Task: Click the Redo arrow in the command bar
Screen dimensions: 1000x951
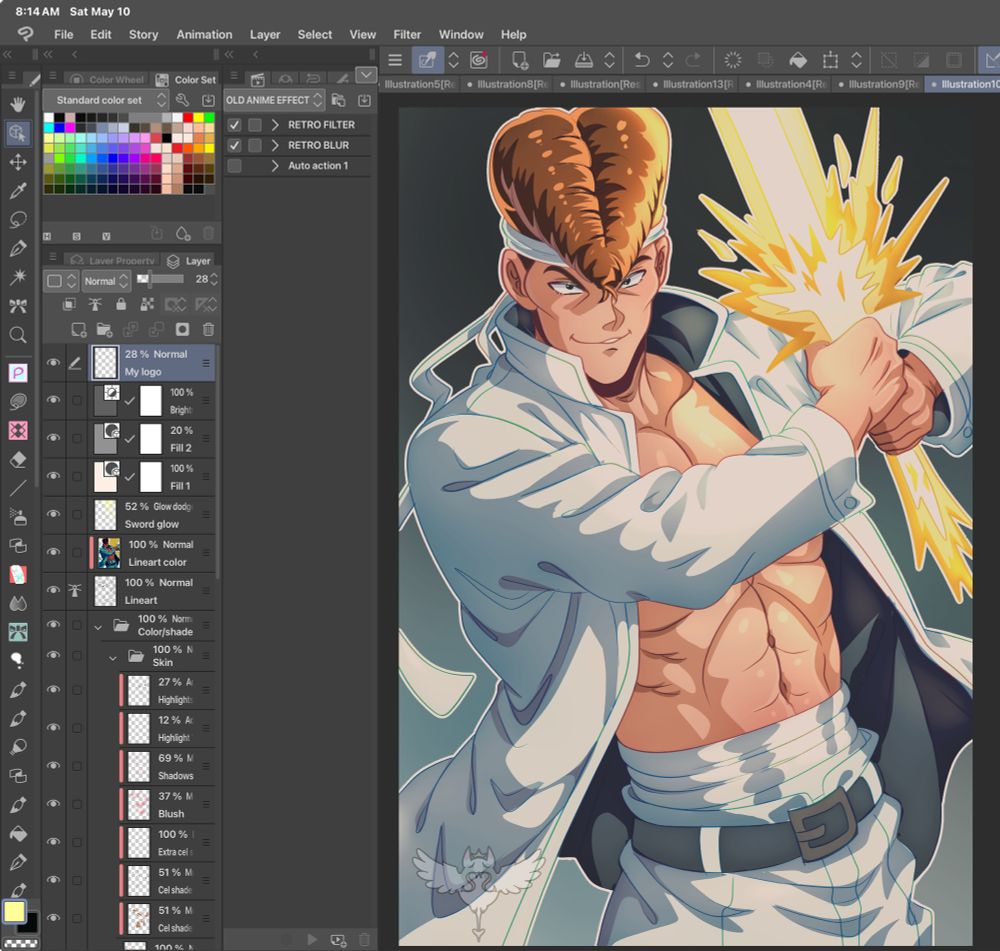Action: 693,61
